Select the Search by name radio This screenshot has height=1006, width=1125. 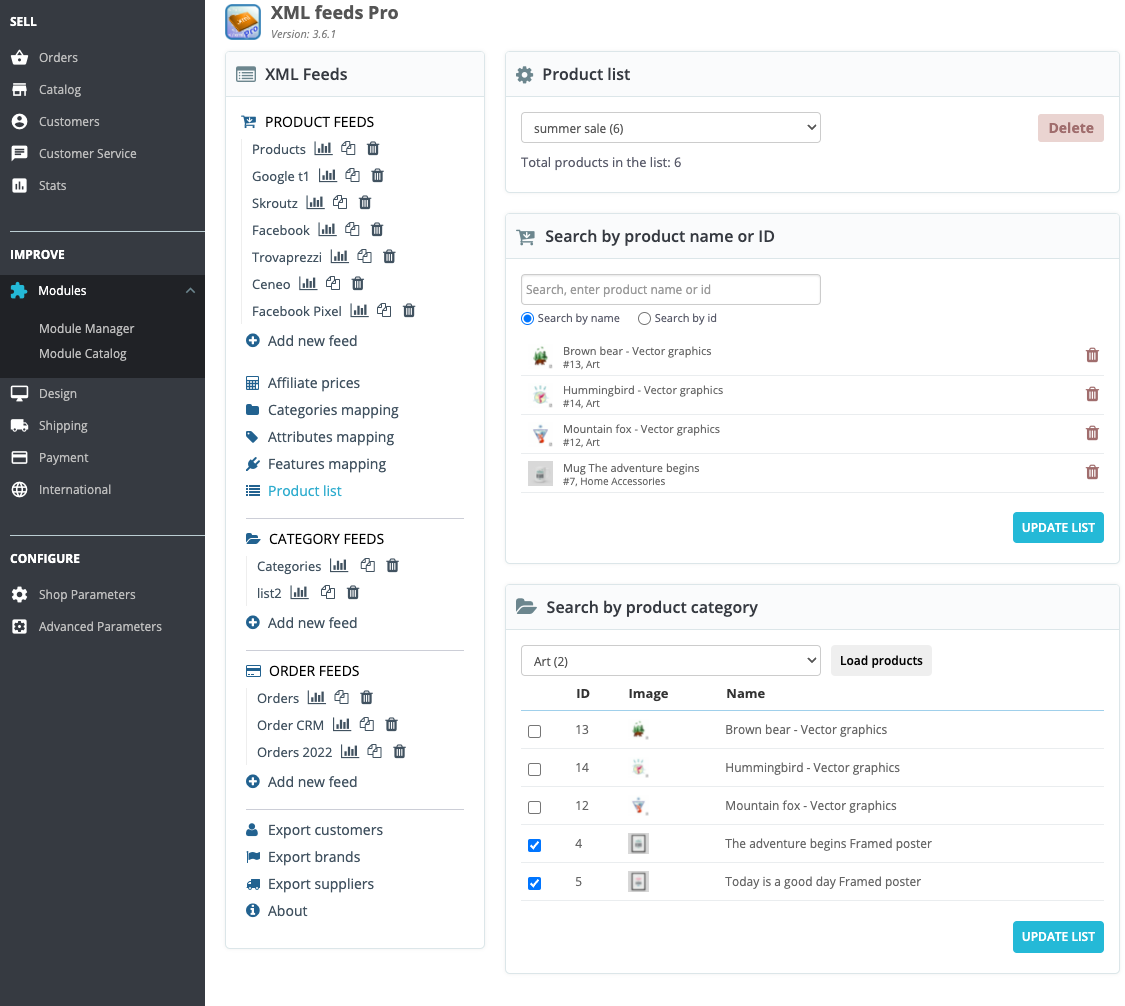click(527, 319)
